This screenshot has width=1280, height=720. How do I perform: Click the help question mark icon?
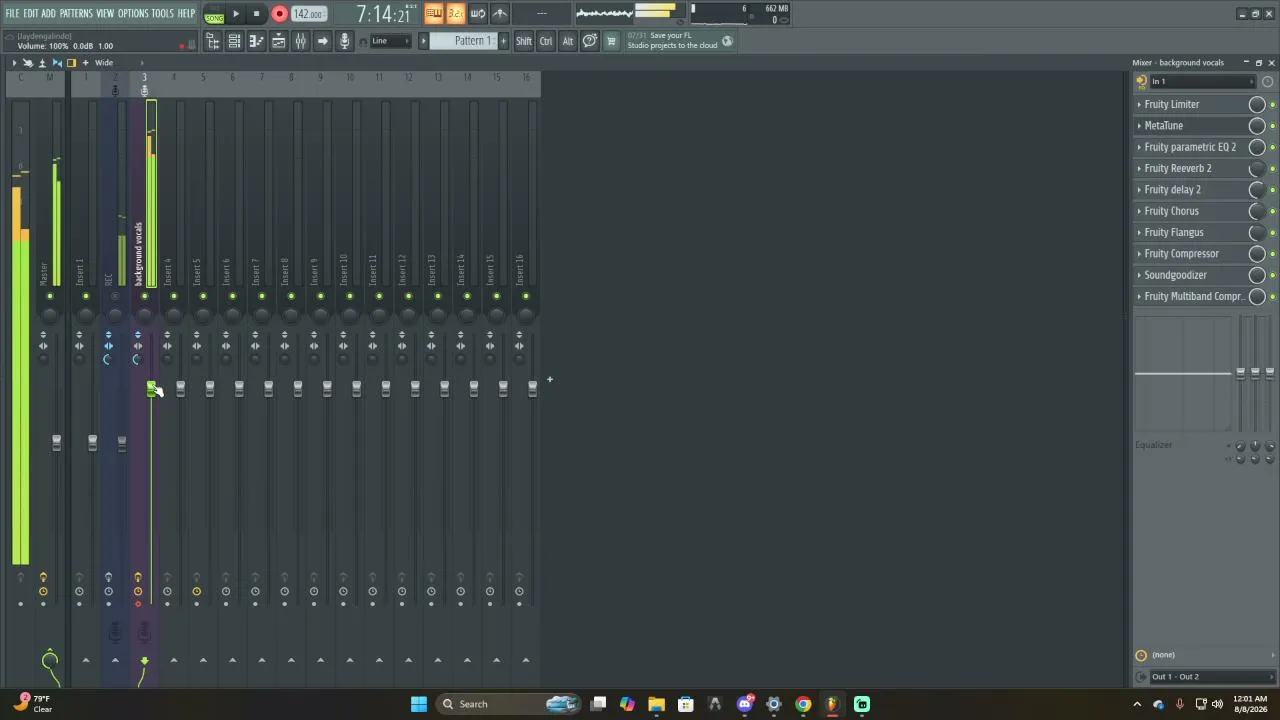tap(590, 41)
